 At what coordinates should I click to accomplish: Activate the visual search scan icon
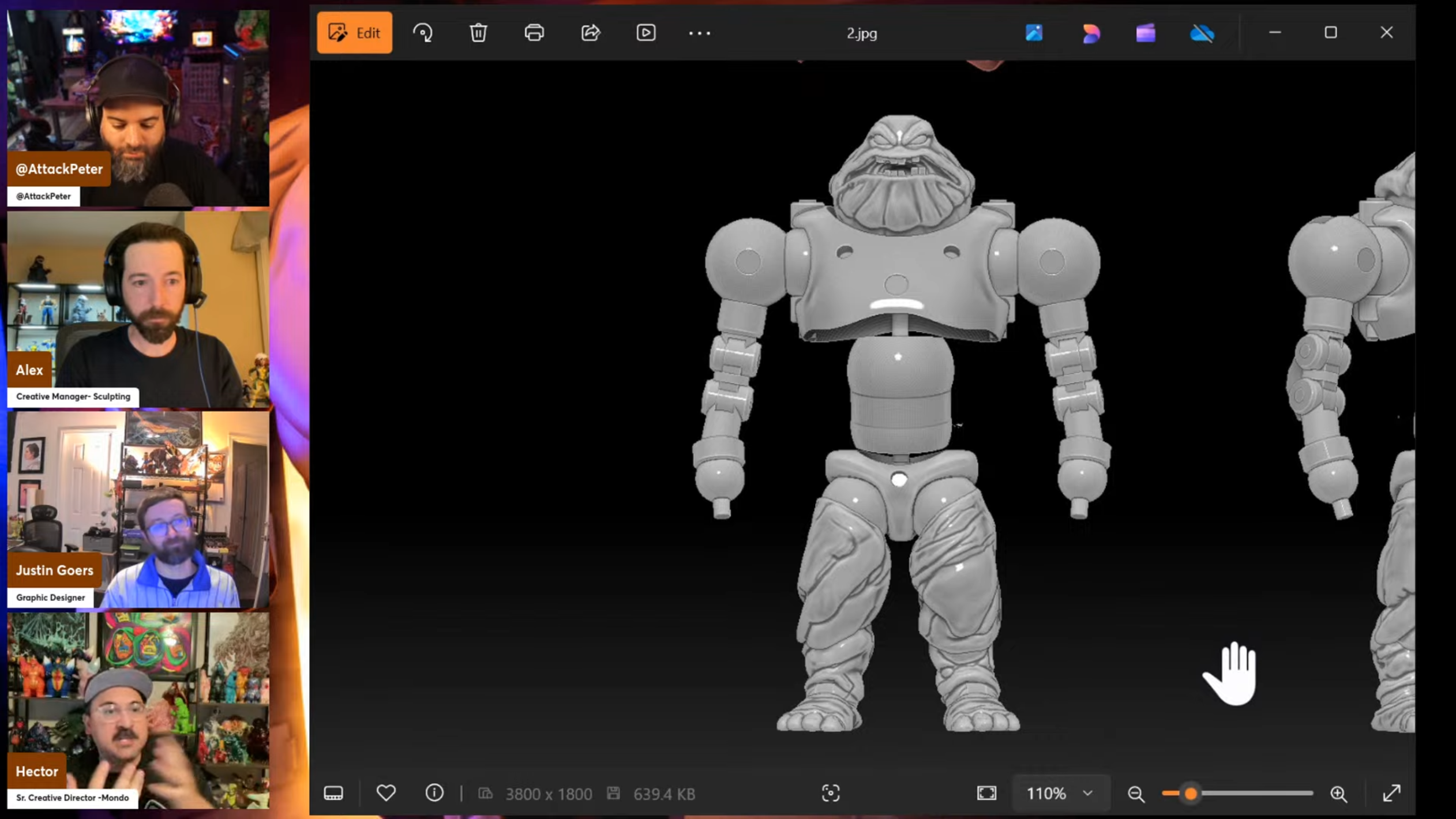point(831,794)
